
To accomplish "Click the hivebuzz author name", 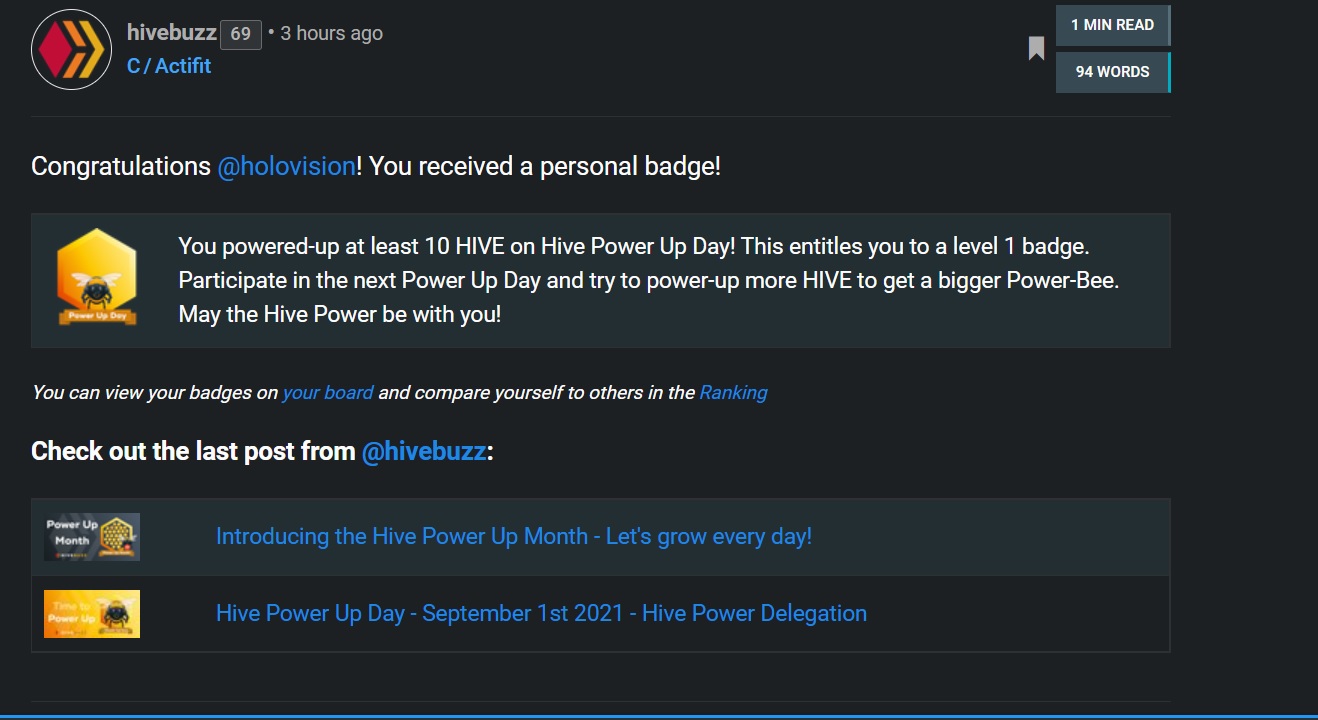I will [171, 33].
